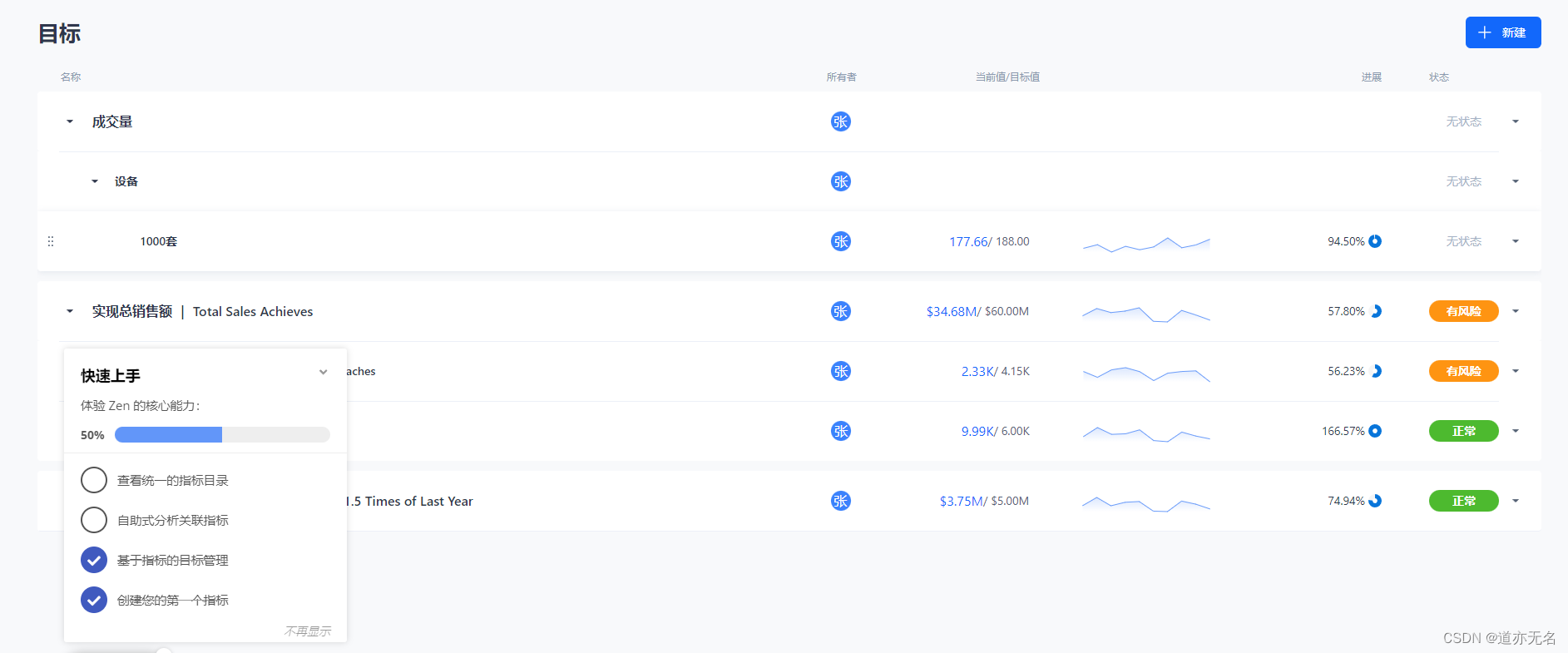
Task: Click owner avatar in 9.99K/6.00K row
Action: point(841,431)
